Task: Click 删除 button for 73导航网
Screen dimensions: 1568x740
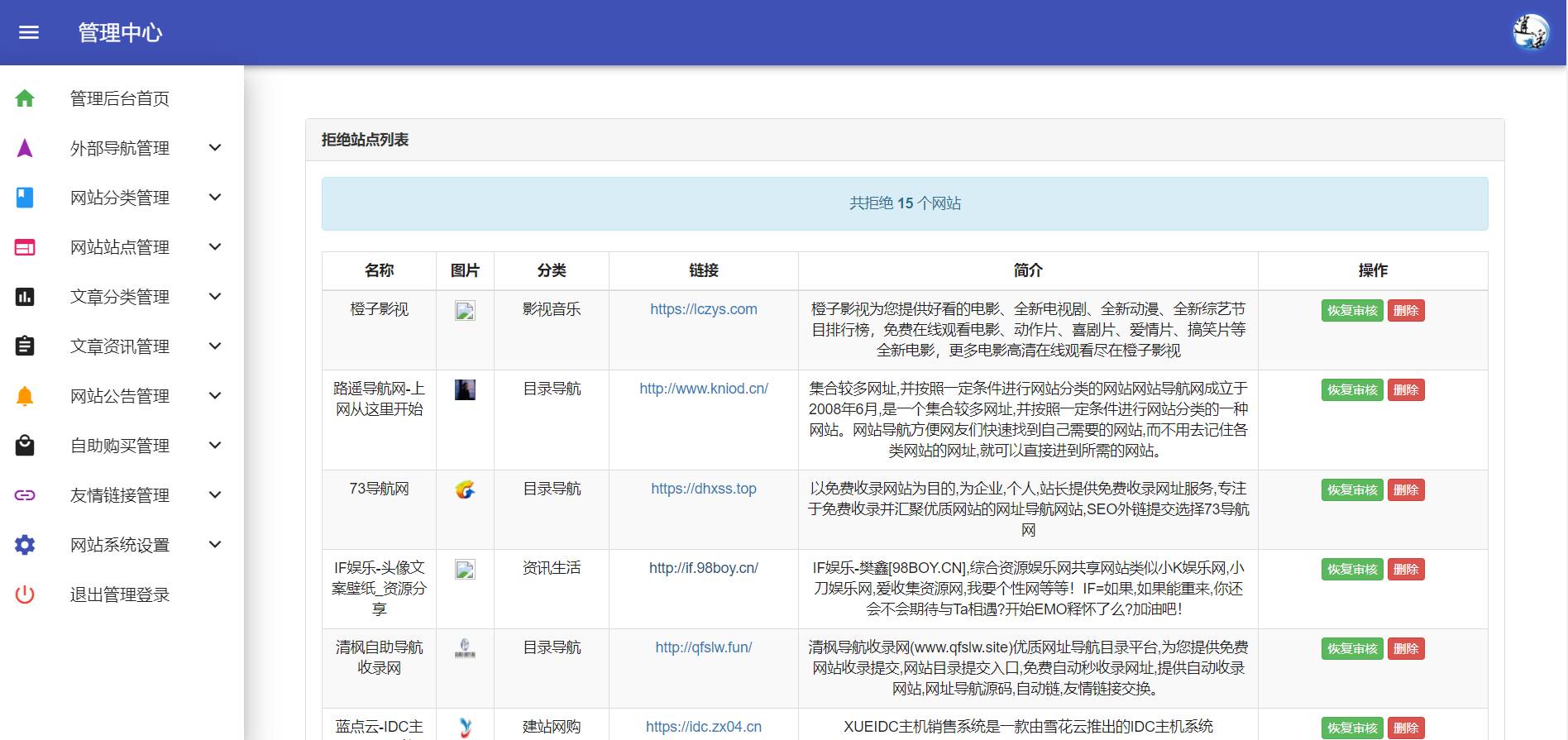Action: point(1406,490)
